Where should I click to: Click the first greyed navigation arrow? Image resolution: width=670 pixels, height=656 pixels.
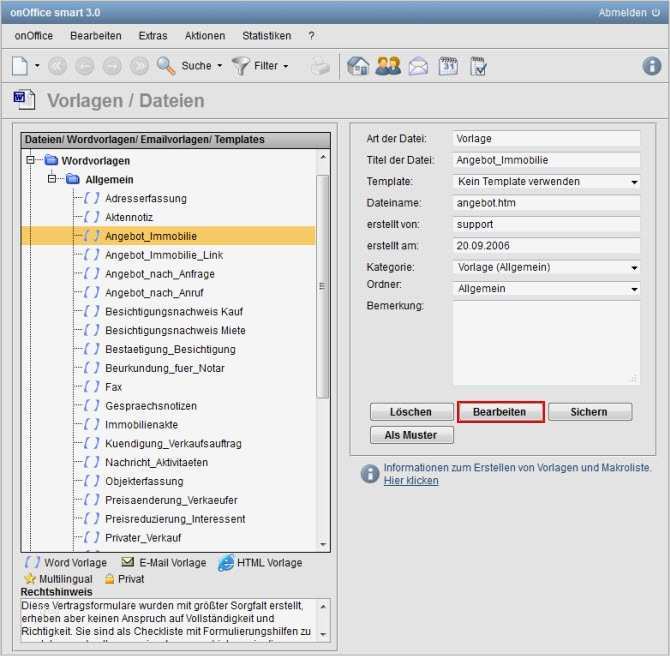click(x=57, y=66)
